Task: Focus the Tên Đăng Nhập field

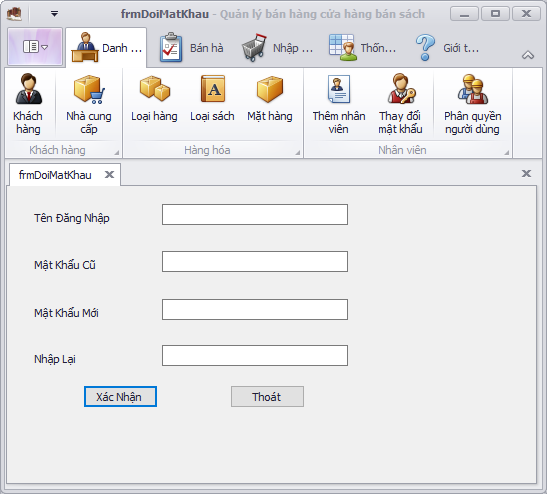Action: (x=255, y=215)
